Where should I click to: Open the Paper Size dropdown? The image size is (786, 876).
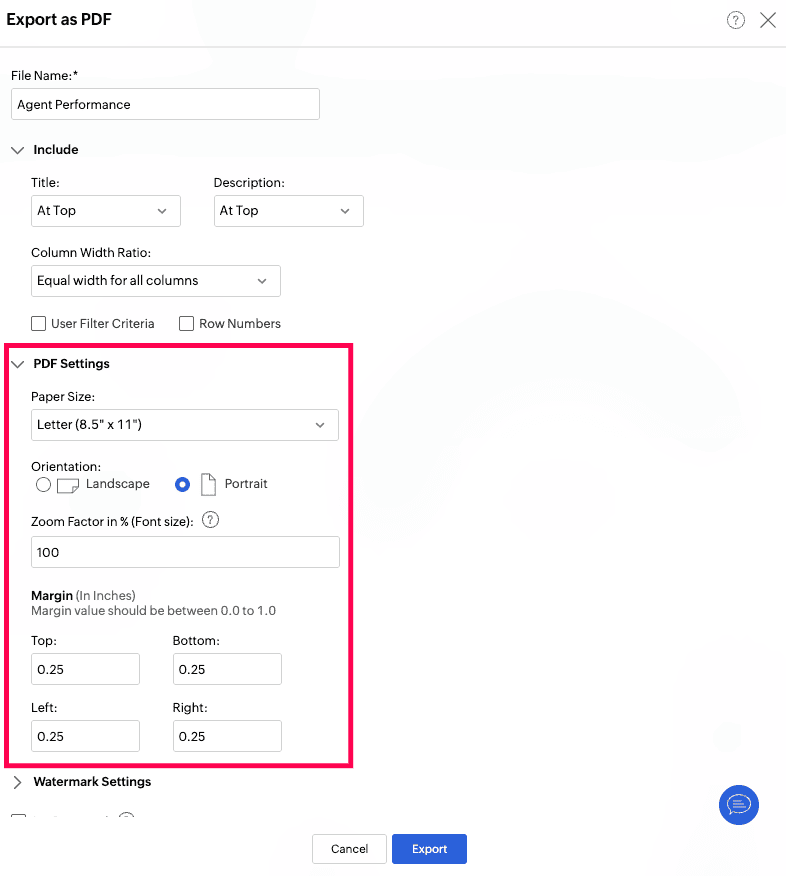(x=185, y=425)
